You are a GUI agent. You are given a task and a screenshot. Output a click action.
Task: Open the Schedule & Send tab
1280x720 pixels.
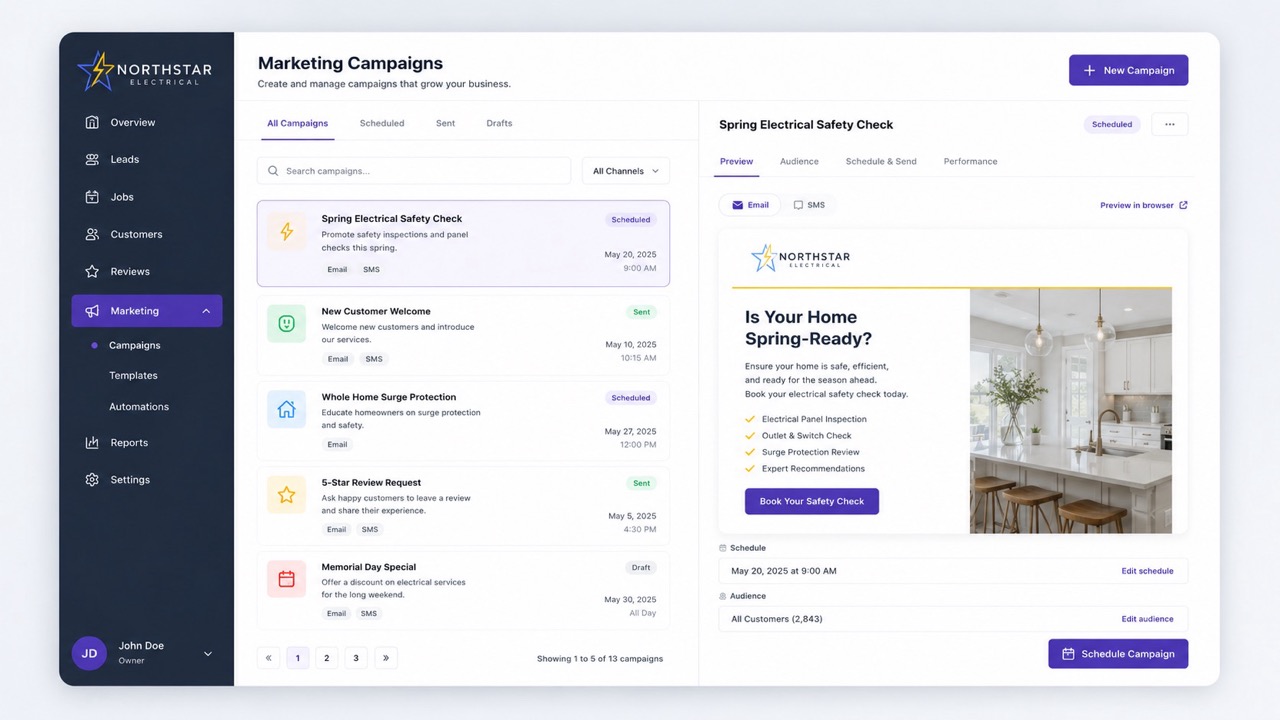881,161
